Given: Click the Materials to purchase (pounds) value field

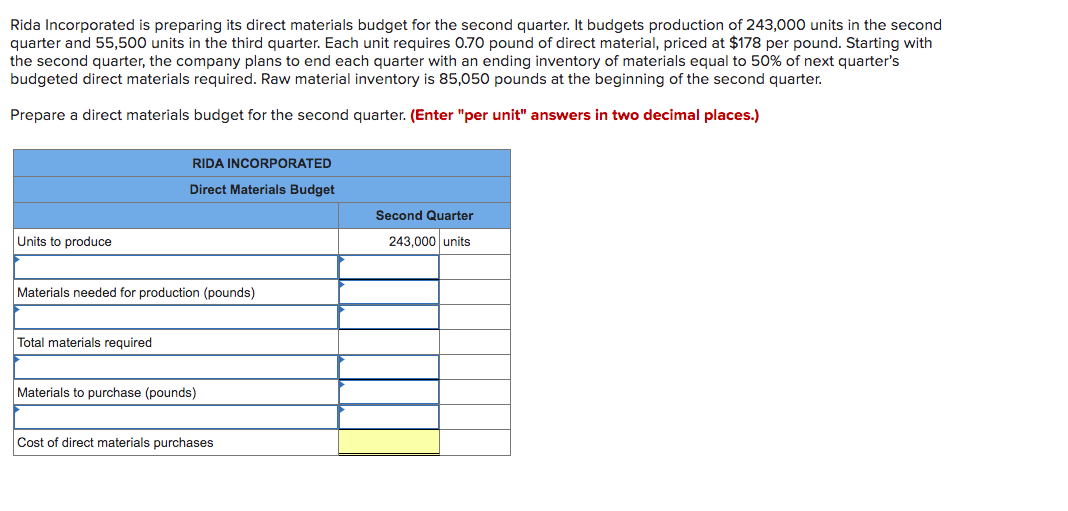Looking at the screenshot, I should [x=389, y=392].
